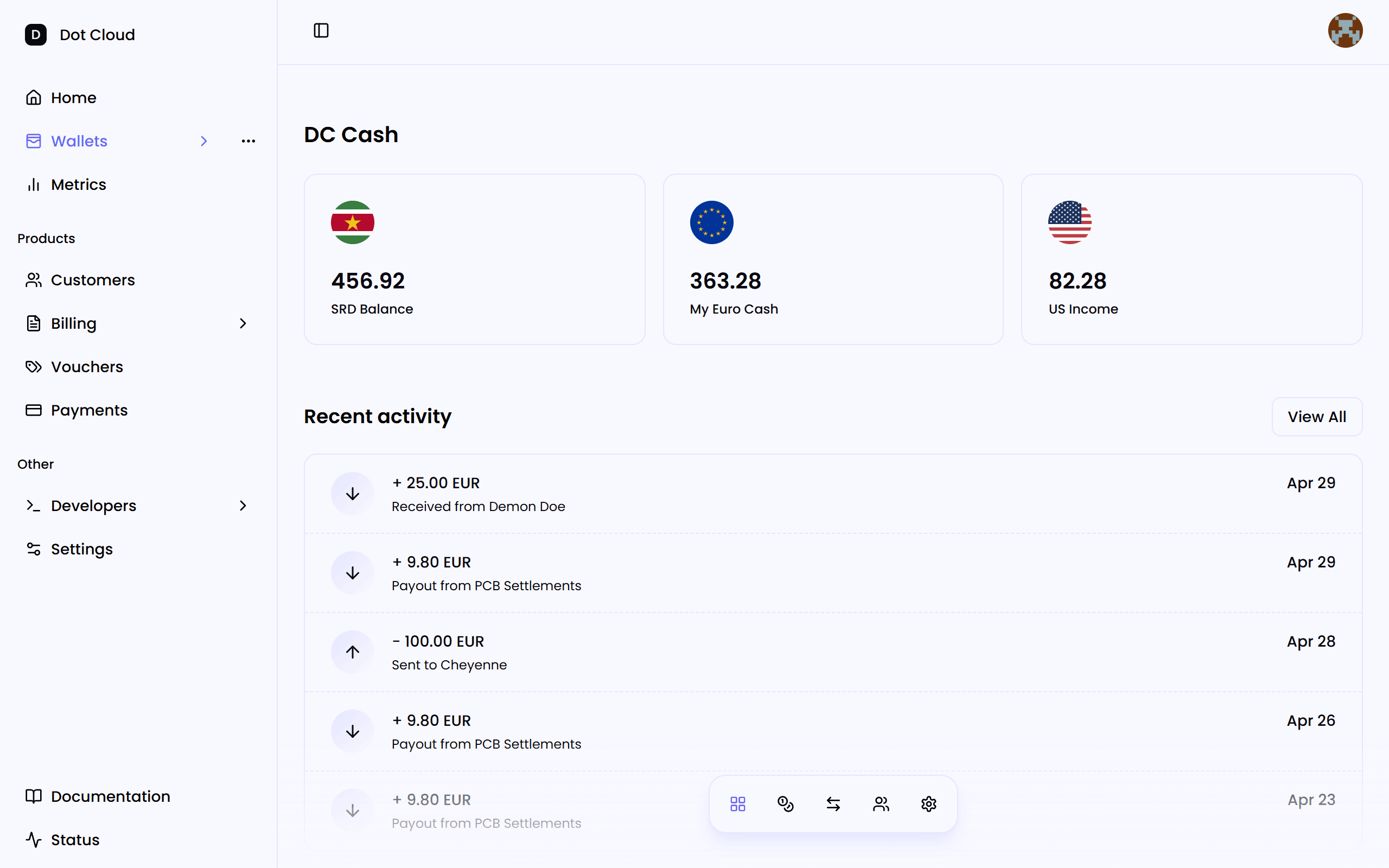Navigate to Customers under Products
This screenshot has height=868, width=1389.
(x=92, y=279)
